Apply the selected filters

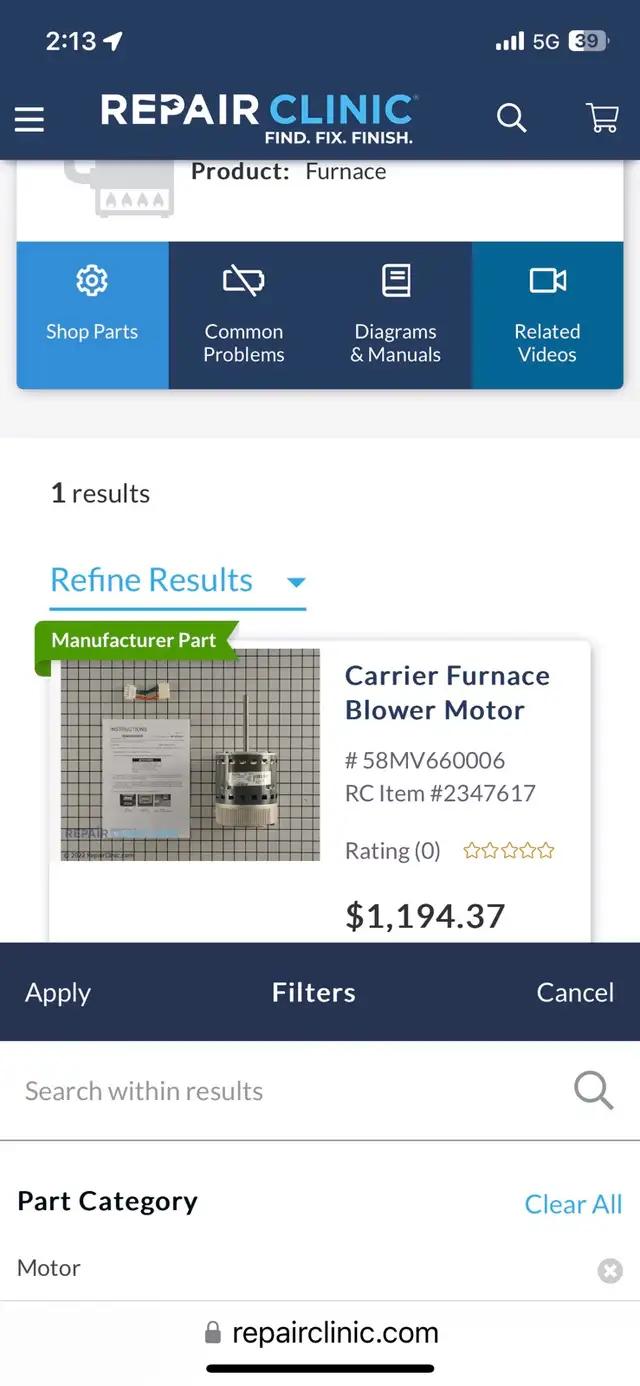(x=57, y=992)
